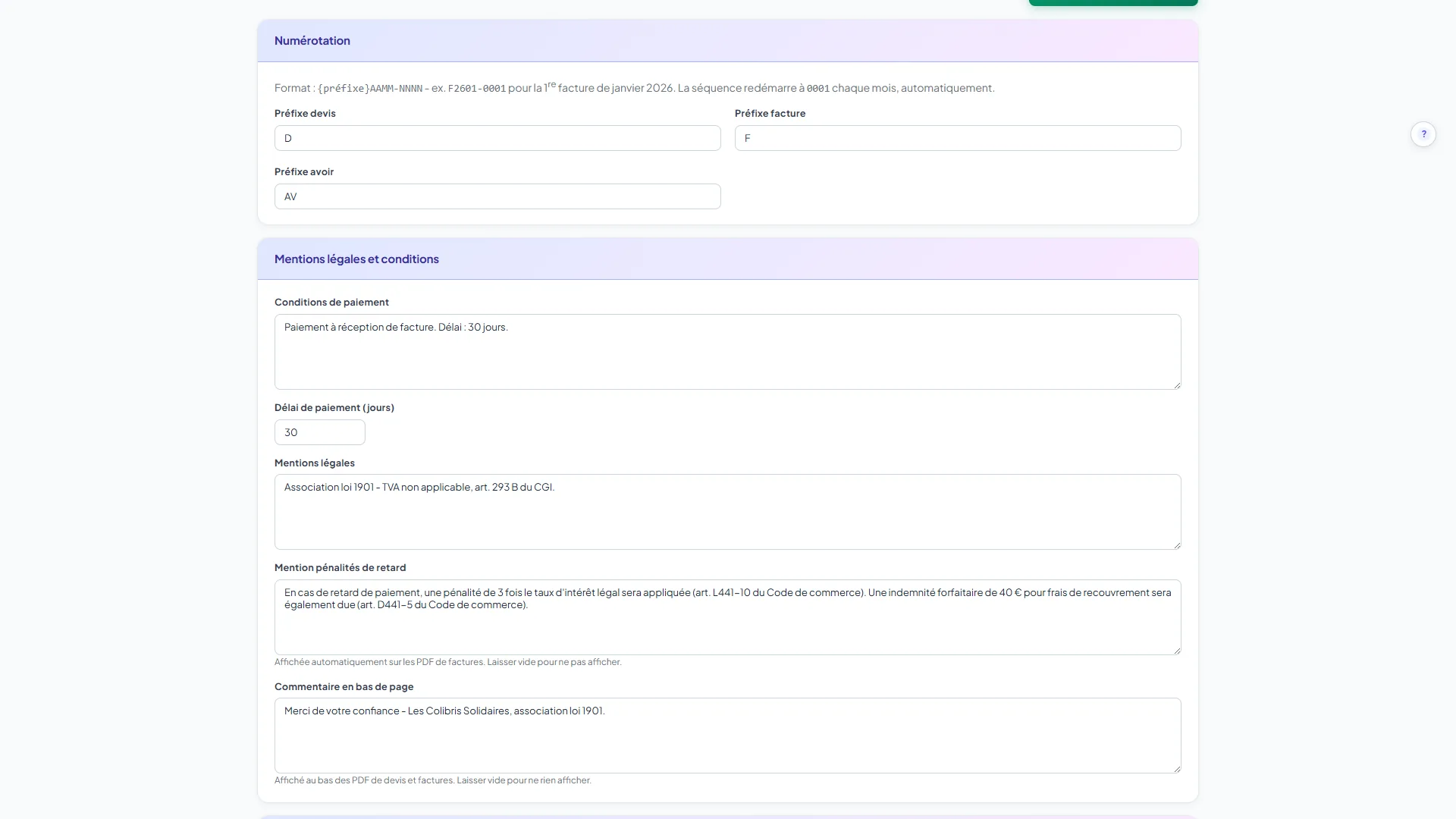Focus the Délai de paiement (jours) field

(320, 432)
